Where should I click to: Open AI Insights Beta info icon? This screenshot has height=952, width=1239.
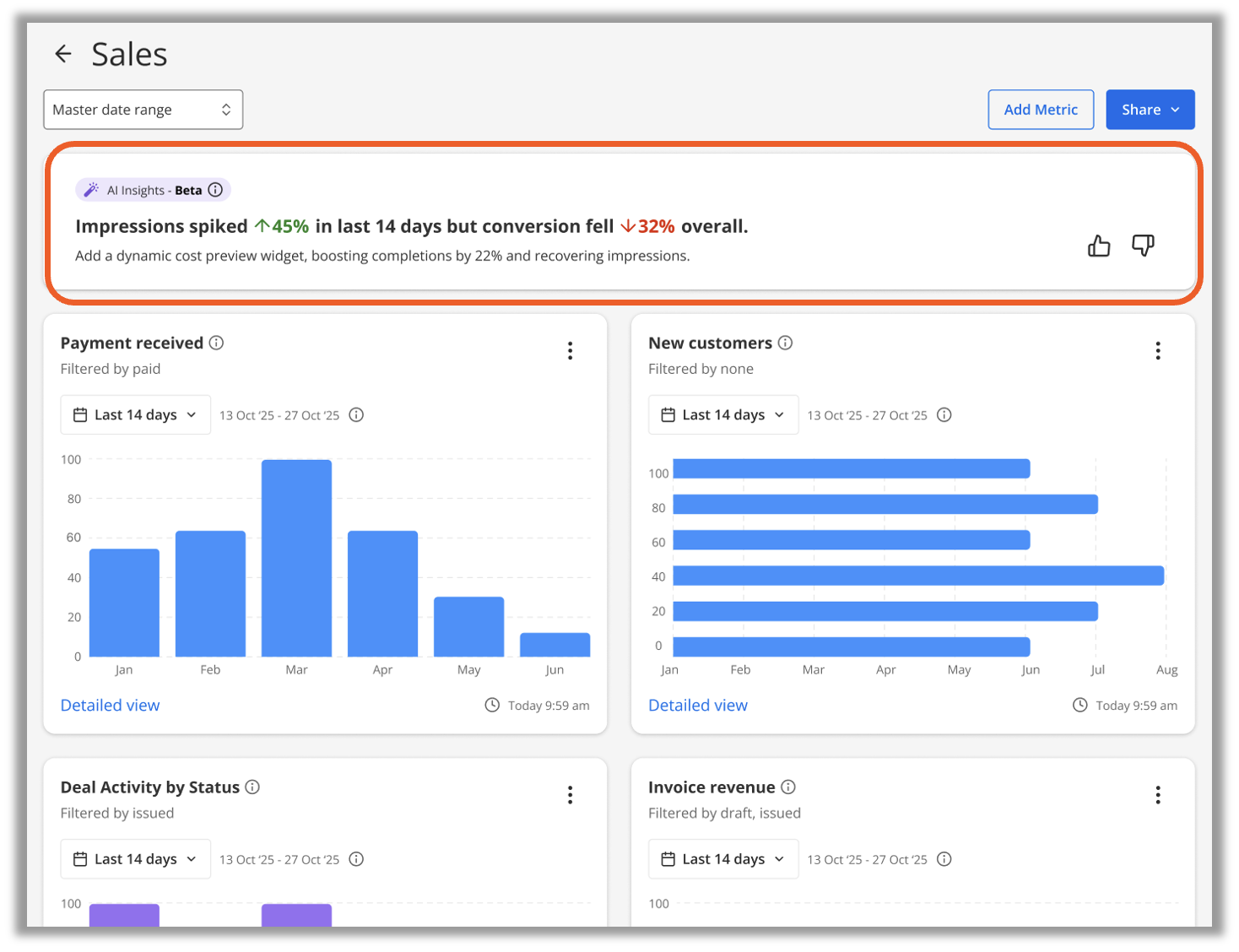coord(216,190)
